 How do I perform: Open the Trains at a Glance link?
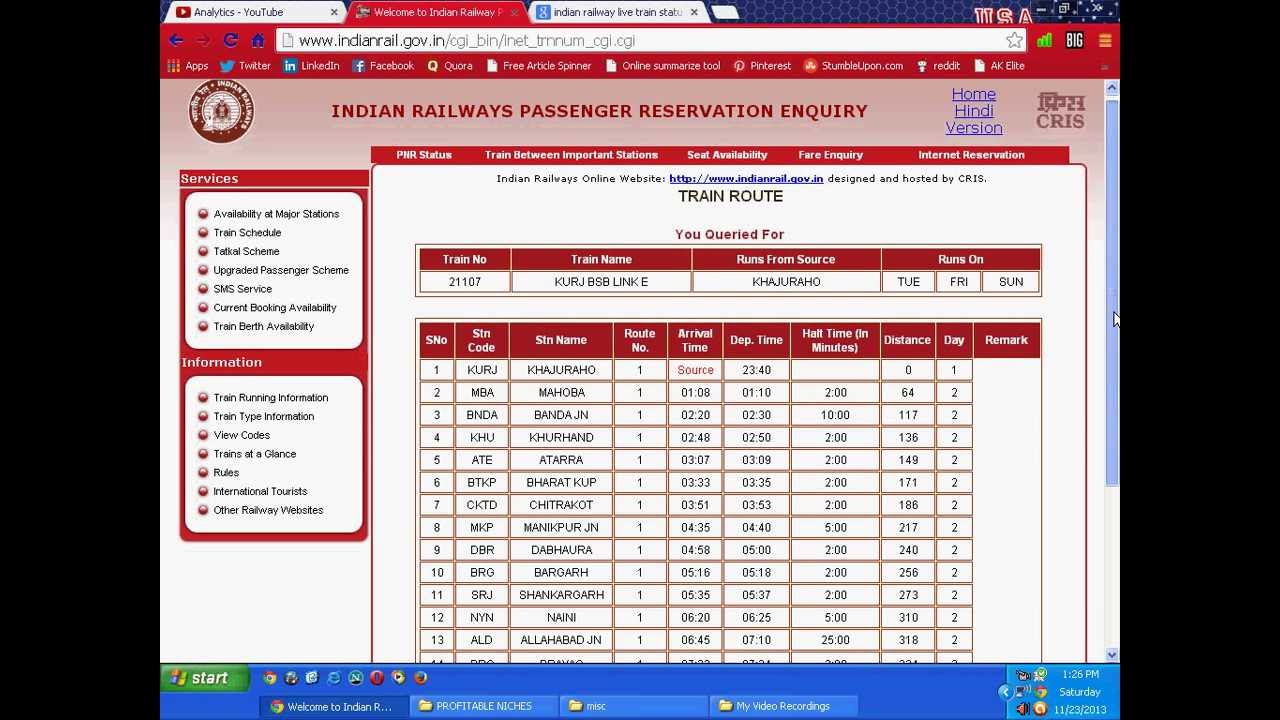[254, 454]
